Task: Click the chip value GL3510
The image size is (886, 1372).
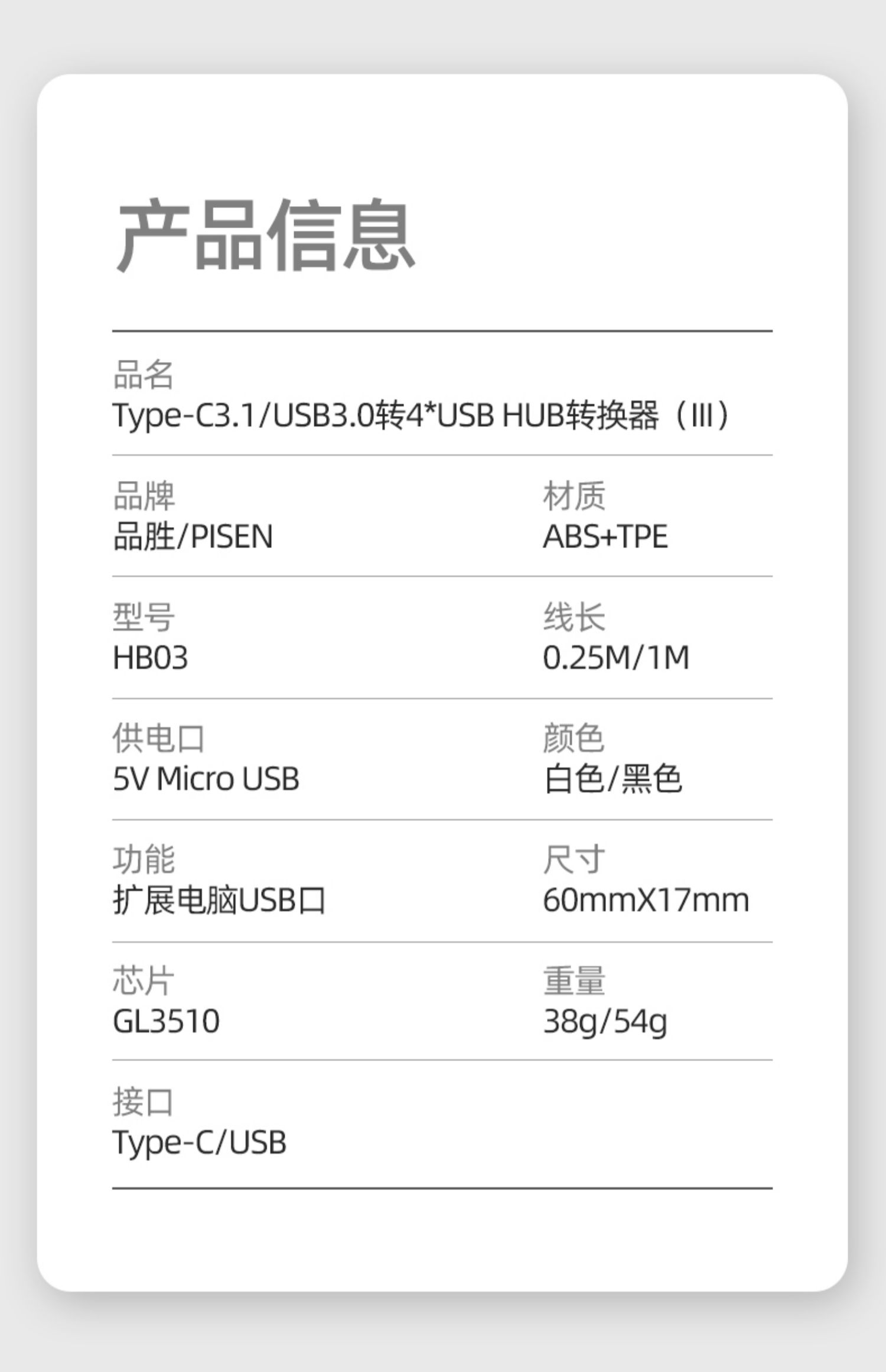Action: pos(166,1022)
